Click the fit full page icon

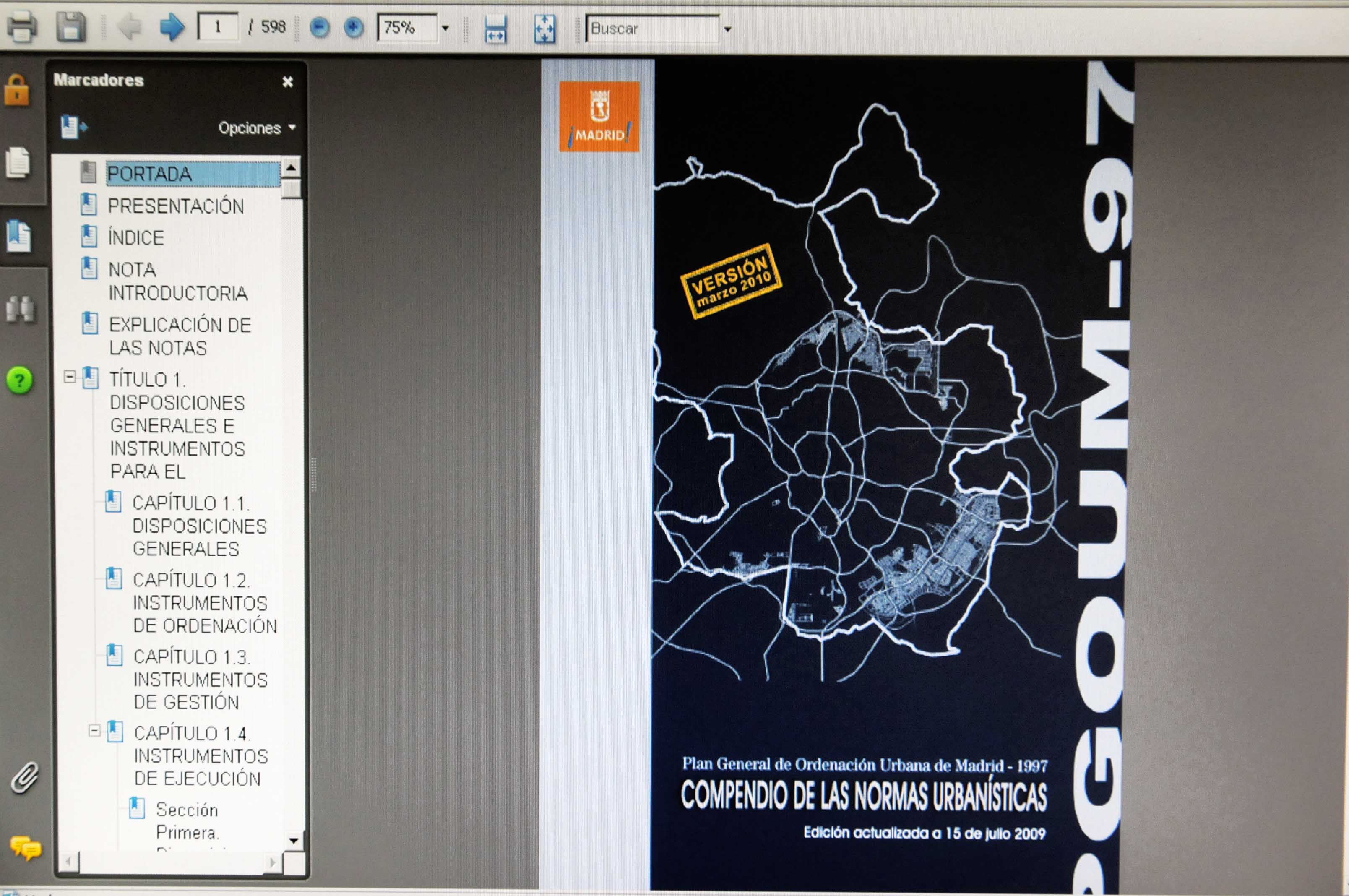pos(544,29)
